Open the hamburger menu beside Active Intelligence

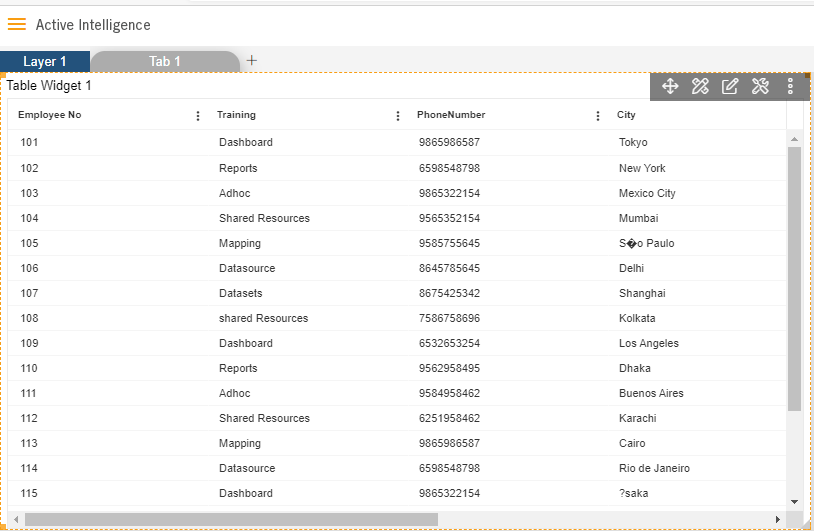point(17,24)
